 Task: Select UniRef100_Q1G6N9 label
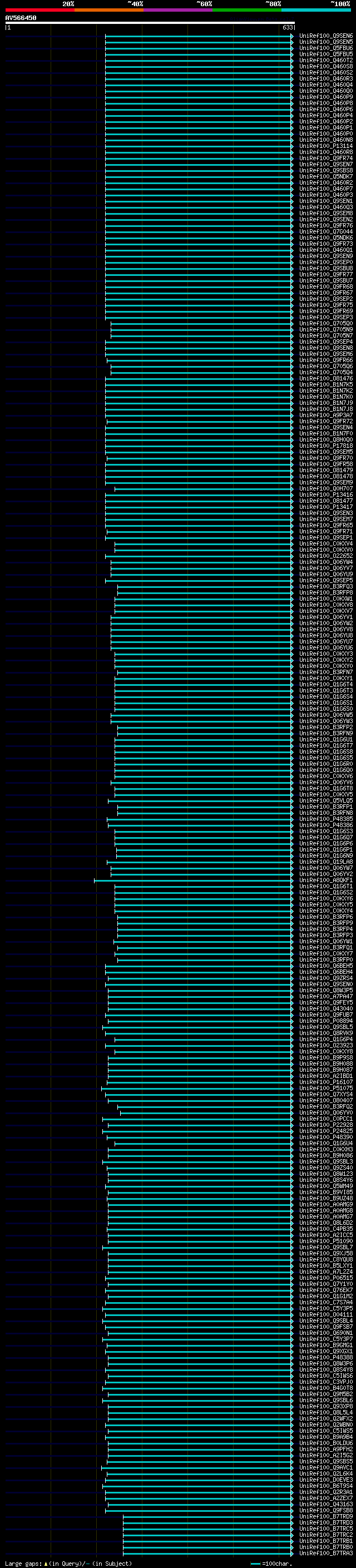pos(325,856)
